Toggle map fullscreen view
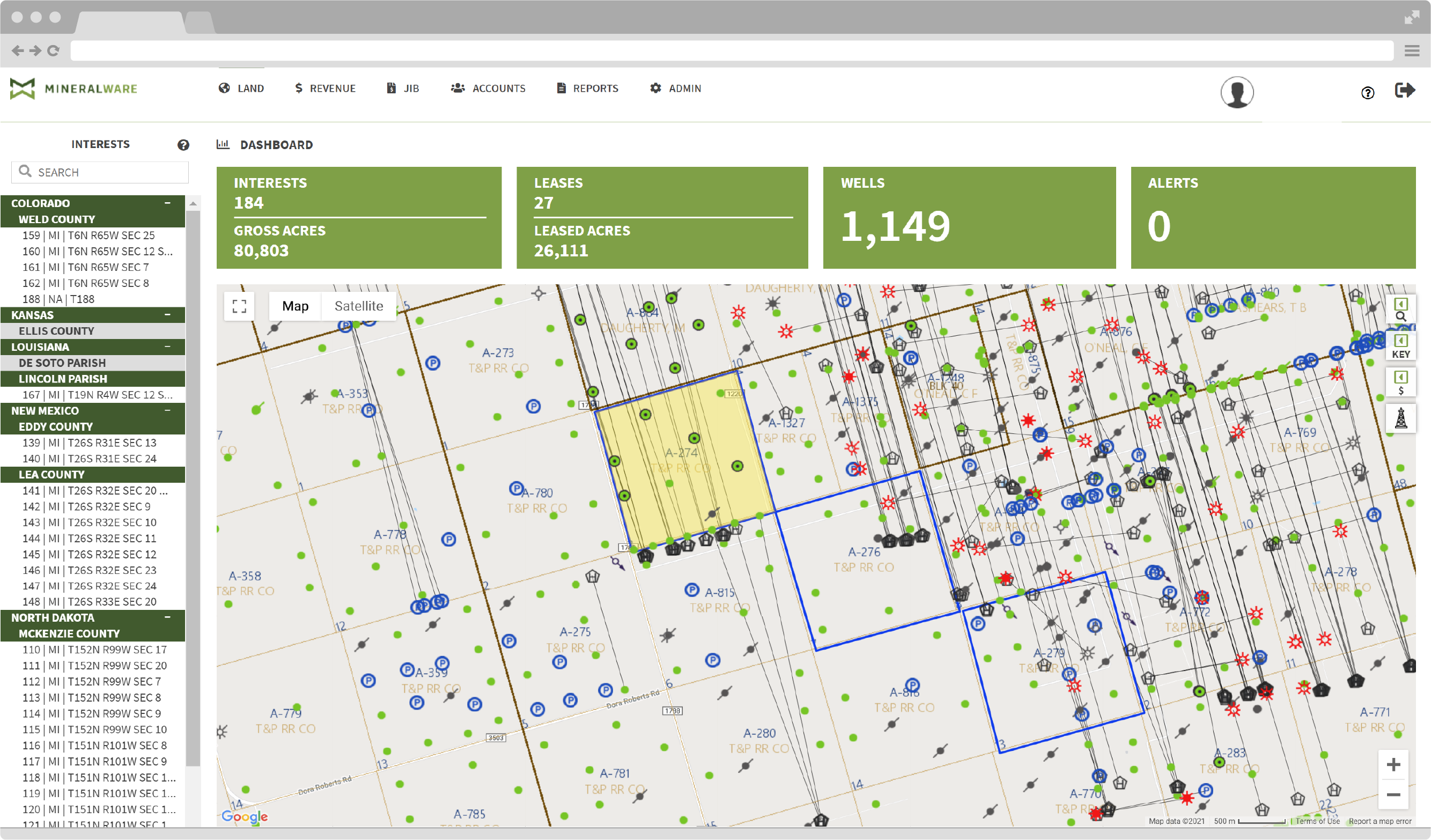 [x=239, y=307]
